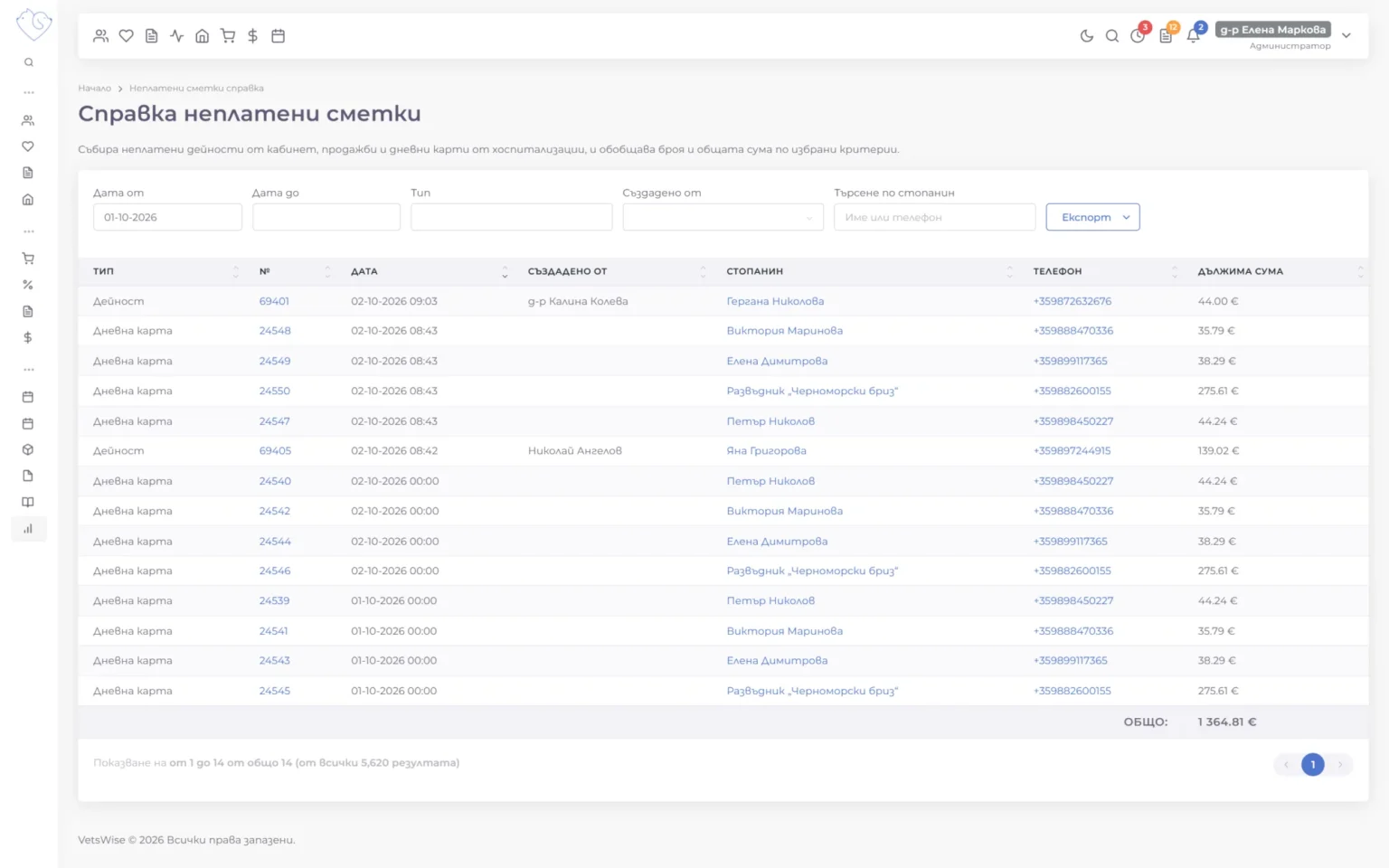
Task: Open the activity pulse icon in the top toolbar
Action: point(177,36)
